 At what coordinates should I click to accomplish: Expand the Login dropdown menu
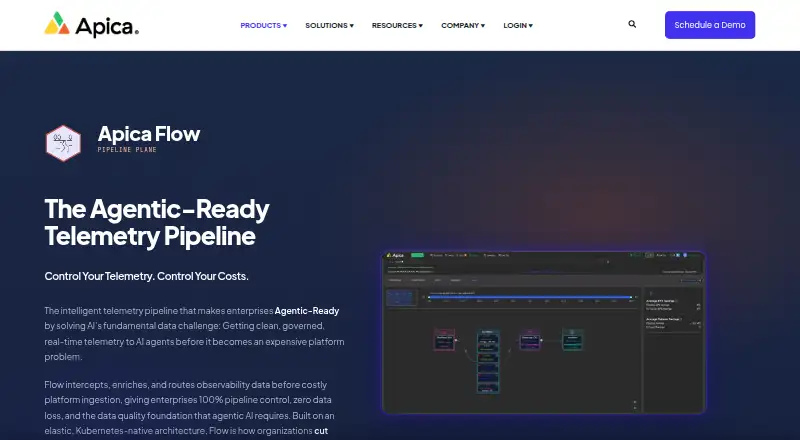click(x=518, y=26)
